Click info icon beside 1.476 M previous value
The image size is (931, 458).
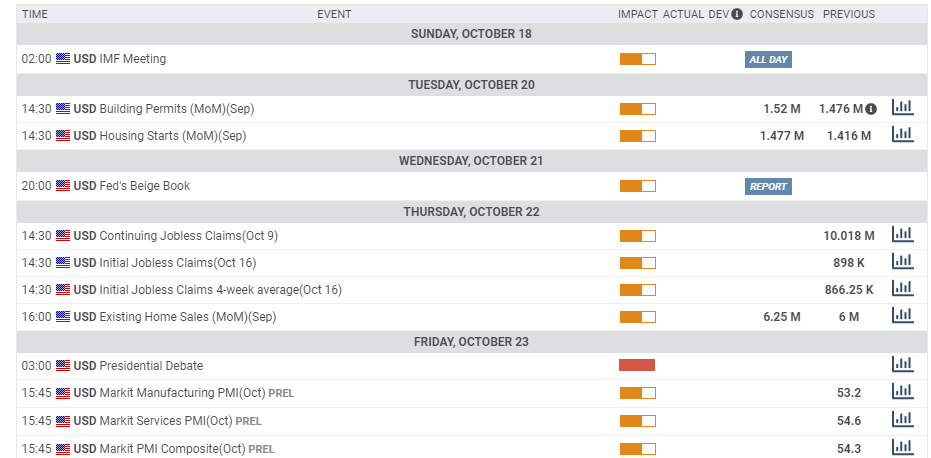click(x=871, y=109)
